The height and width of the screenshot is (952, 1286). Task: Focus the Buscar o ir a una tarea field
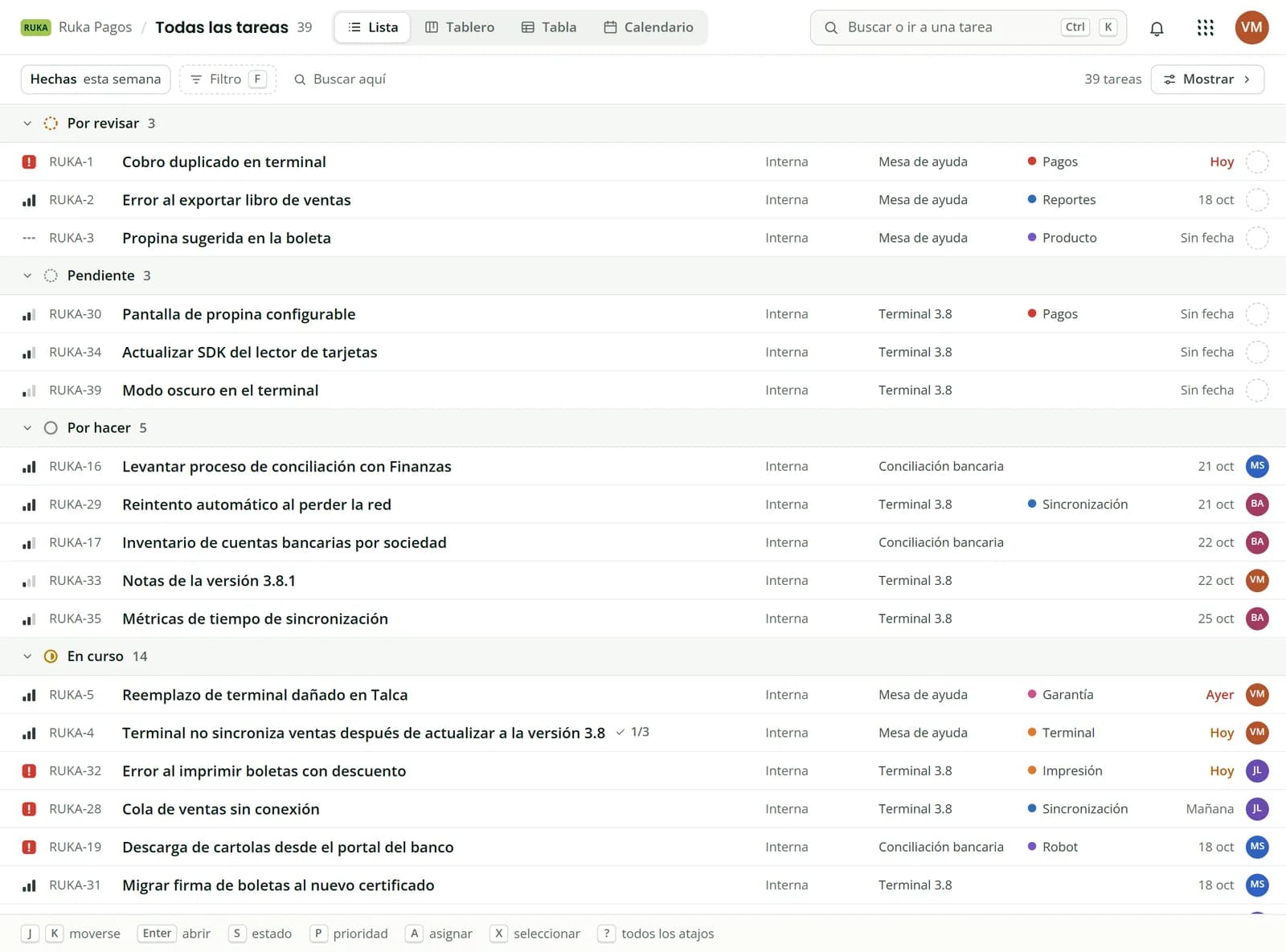[x=968, y=27]
